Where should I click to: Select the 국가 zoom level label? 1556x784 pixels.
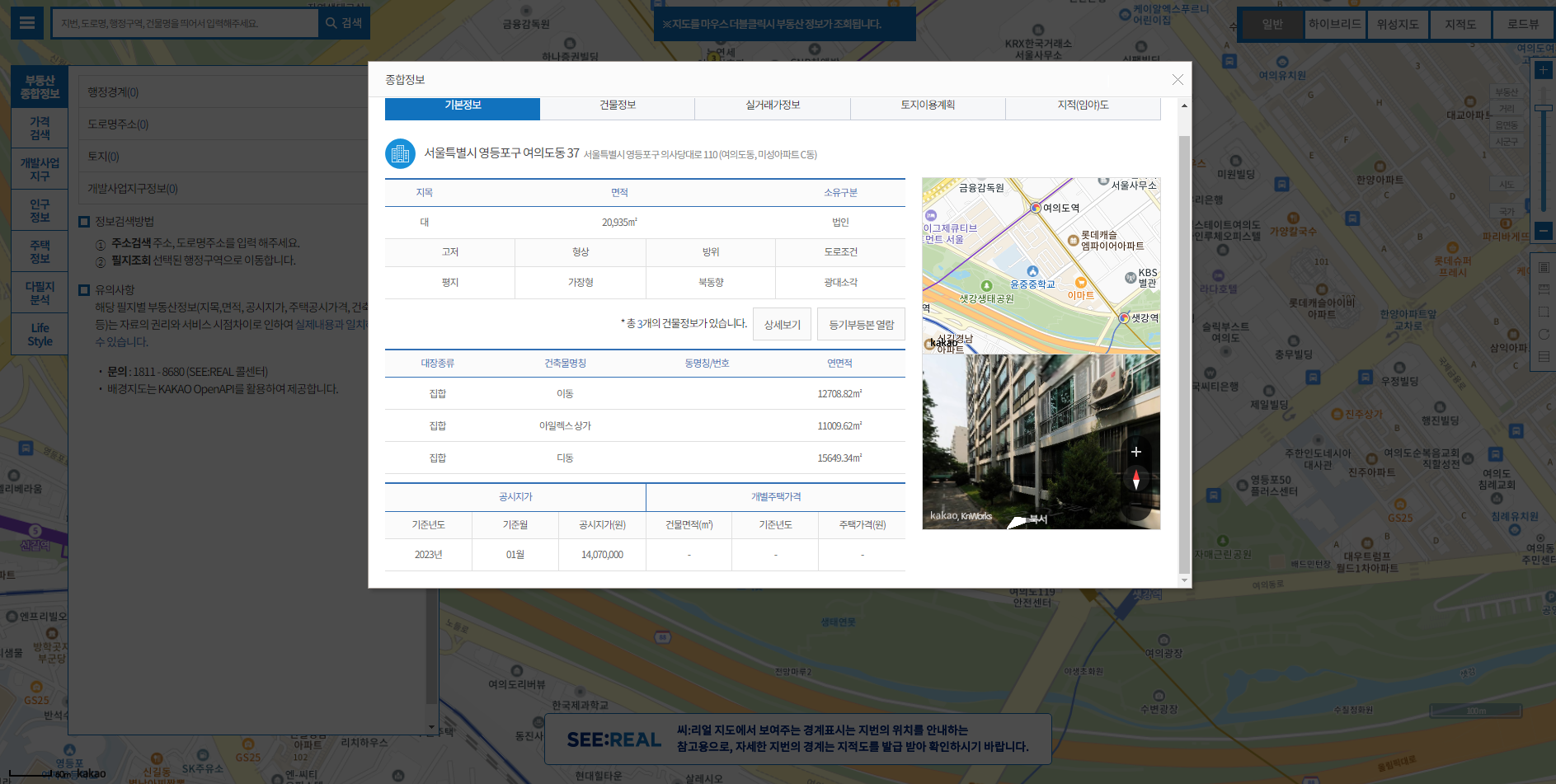pos(1507,212)
